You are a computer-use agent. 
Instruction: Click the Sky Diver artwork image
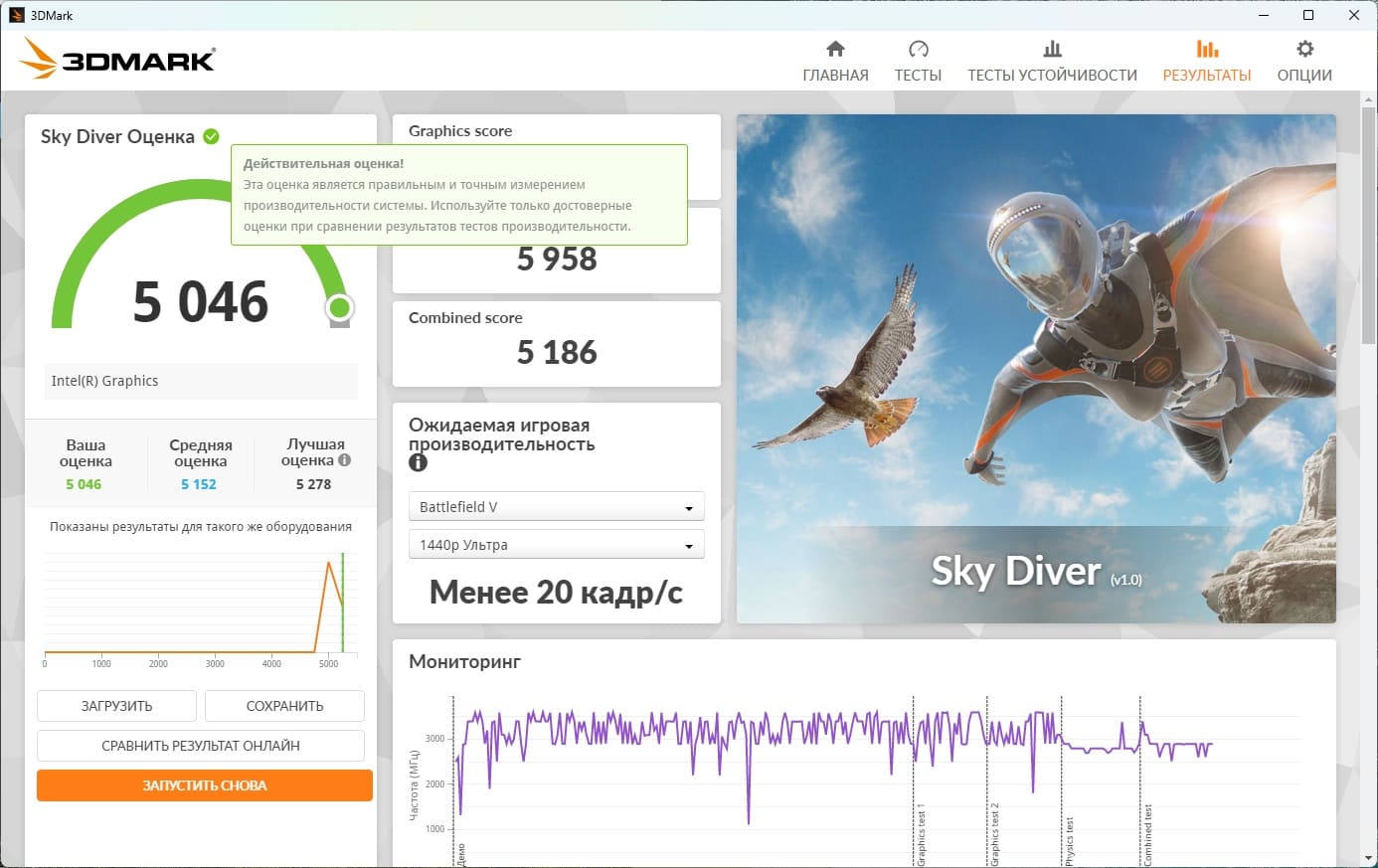pos(1036,369)
